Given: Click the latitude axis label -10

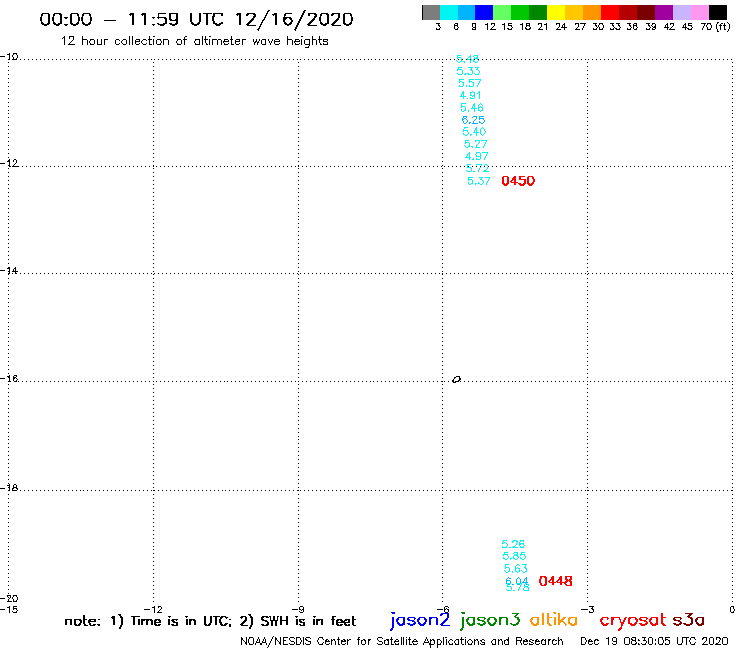Looking at the screenshot, I should (9, 57).
